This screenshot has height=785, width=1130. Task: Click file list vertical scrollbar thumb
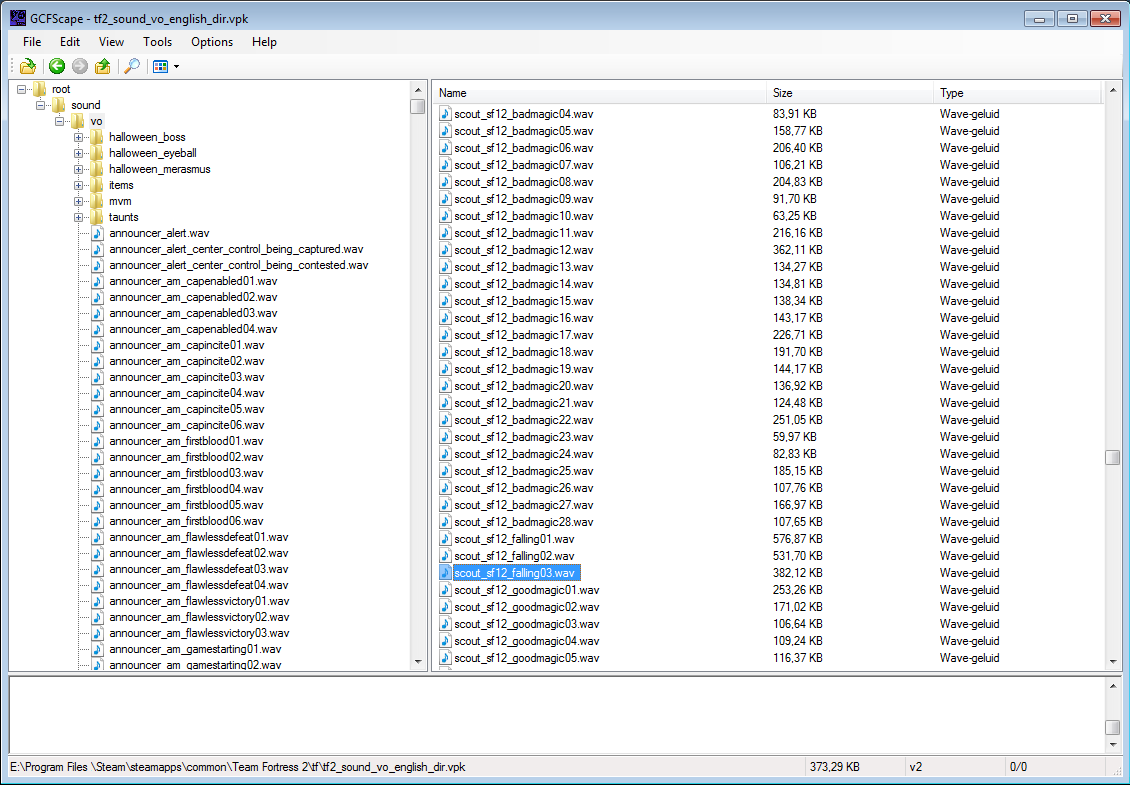click(1113, 458)
